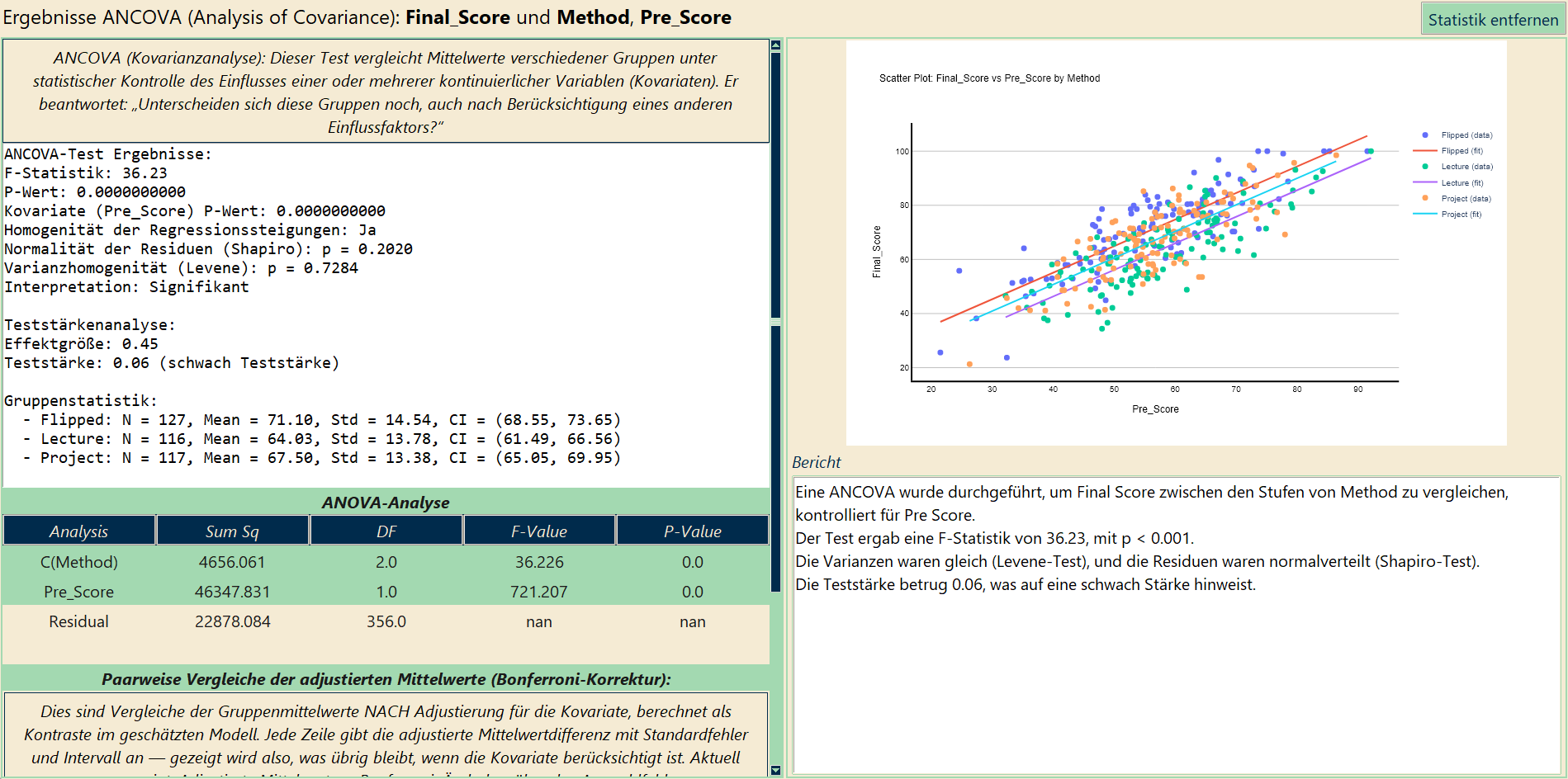Select the Residual table row
Image resolution: width=1568 pixels, height=779 pixels.
[386, 621]
